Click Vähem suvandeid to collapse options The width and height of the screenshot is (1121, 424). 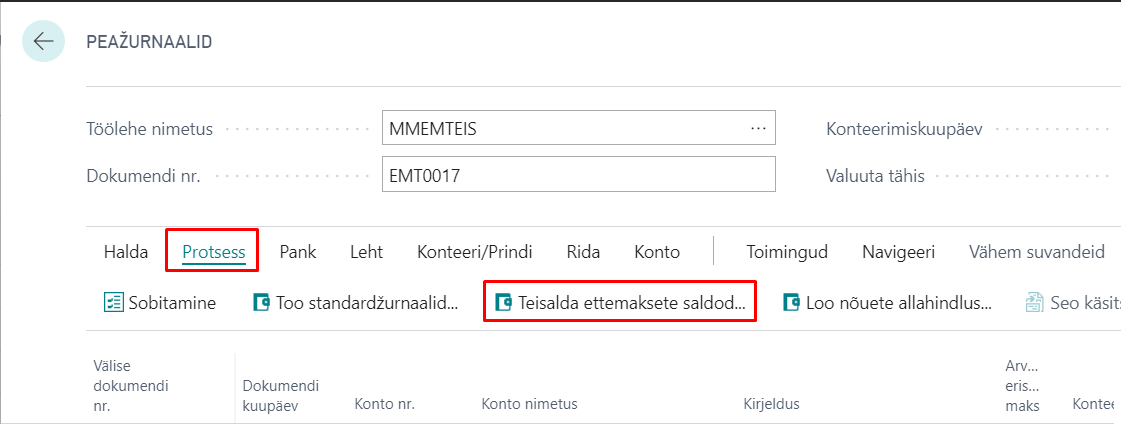click(x=1036, y=252)
